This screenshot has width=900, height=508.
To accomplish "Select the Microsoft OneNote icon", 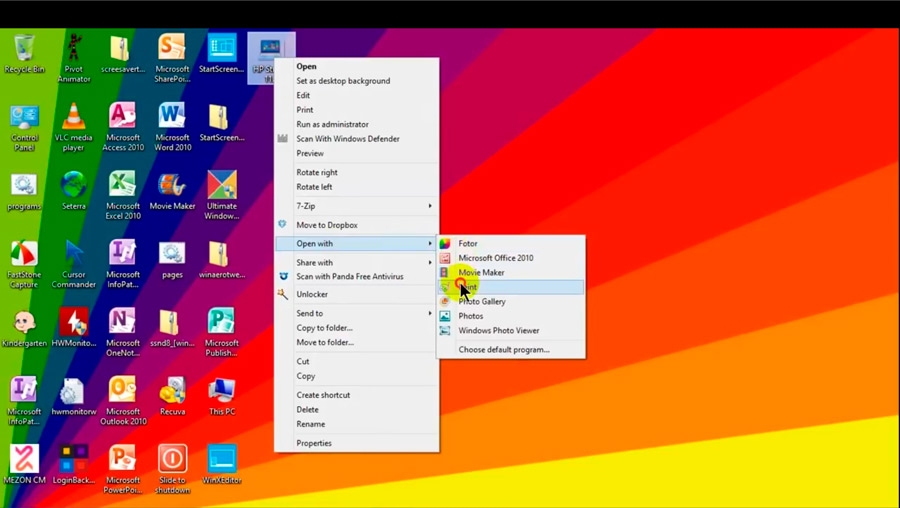I will coord(123,333).
